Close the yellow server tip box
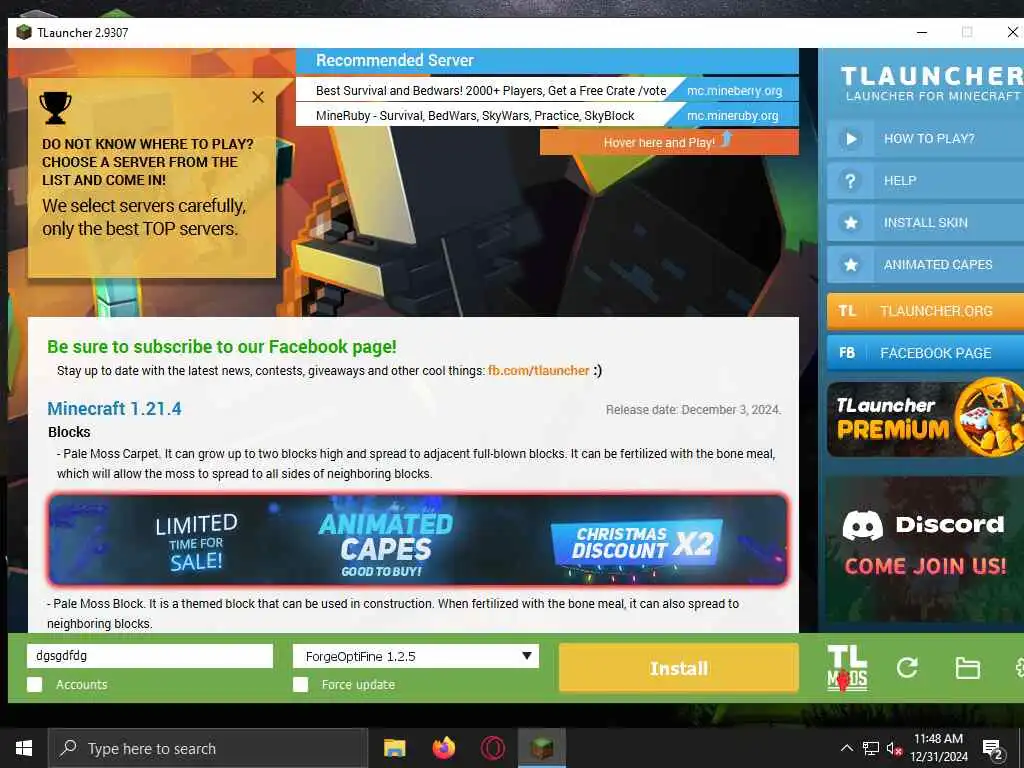This screenshot has height=768, width=1024. pyautogui.click(x=258, y=97)
